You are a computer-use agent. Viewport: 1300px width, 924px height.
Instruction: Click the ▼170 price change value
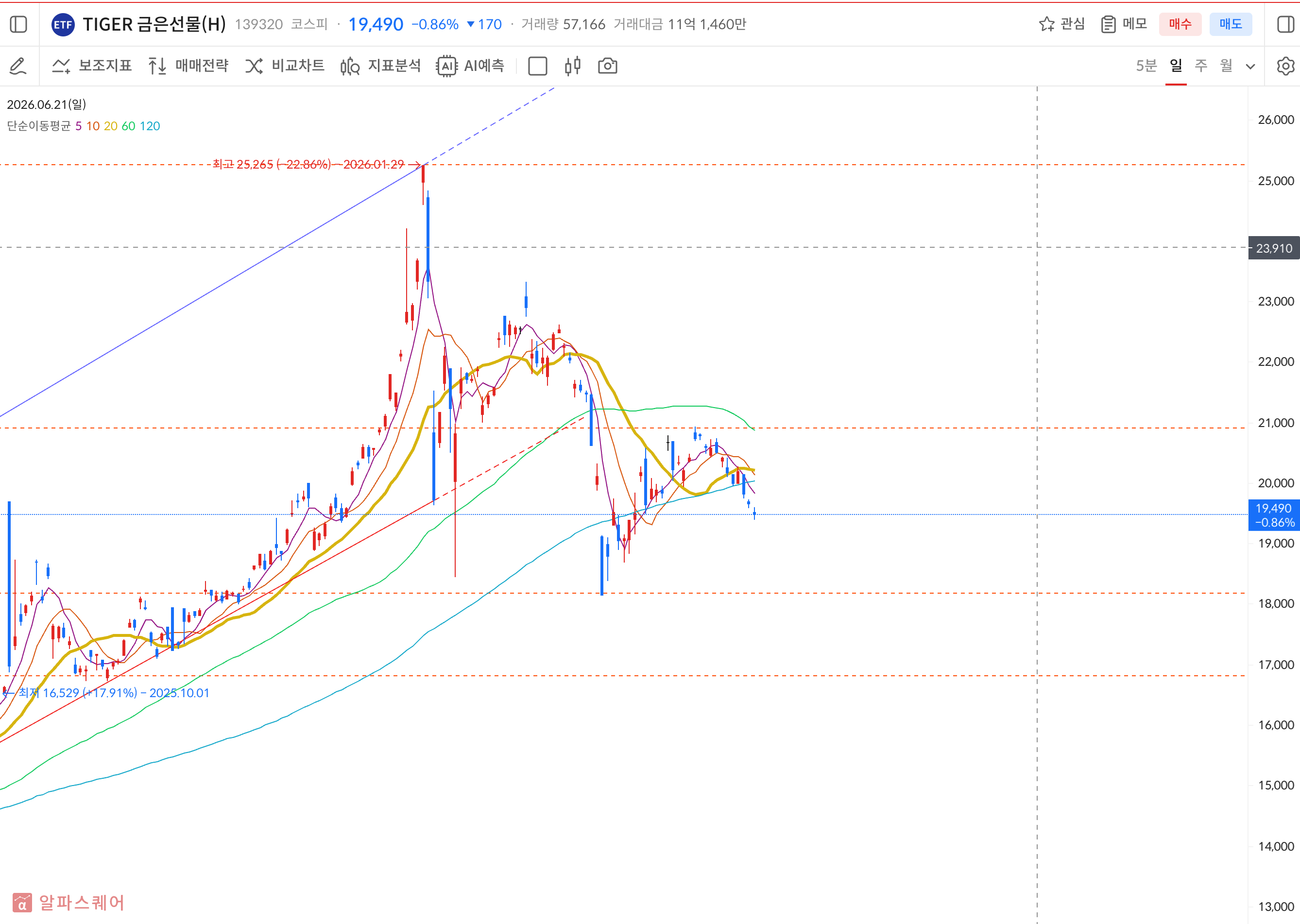click(484, 24)
